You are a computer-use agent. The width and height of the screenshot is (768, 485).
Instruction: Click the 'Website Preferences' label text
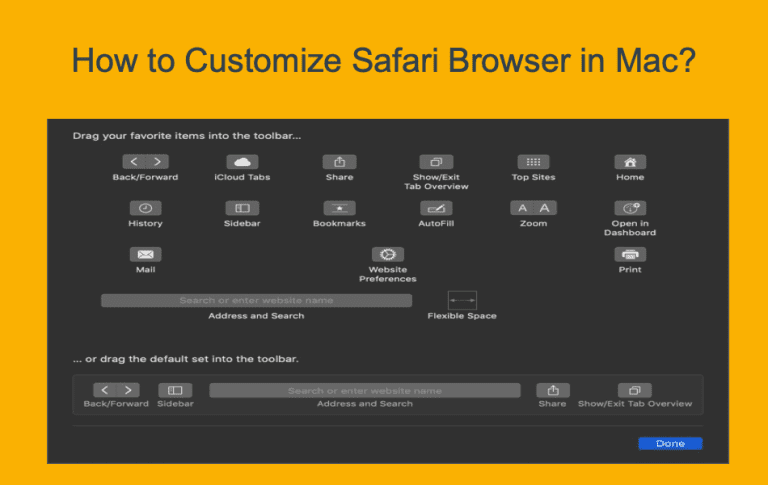[388, 274]
